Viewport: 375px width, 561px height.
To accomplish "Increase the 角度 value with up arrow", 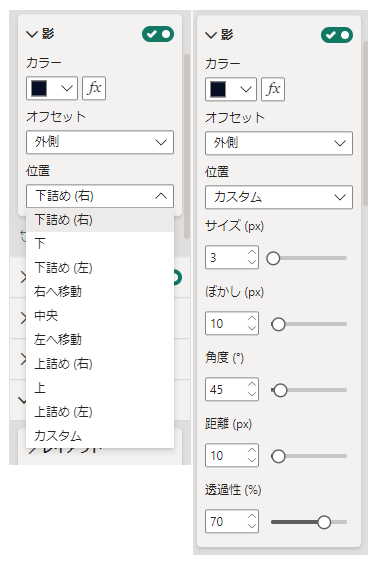I will [252, 384].
